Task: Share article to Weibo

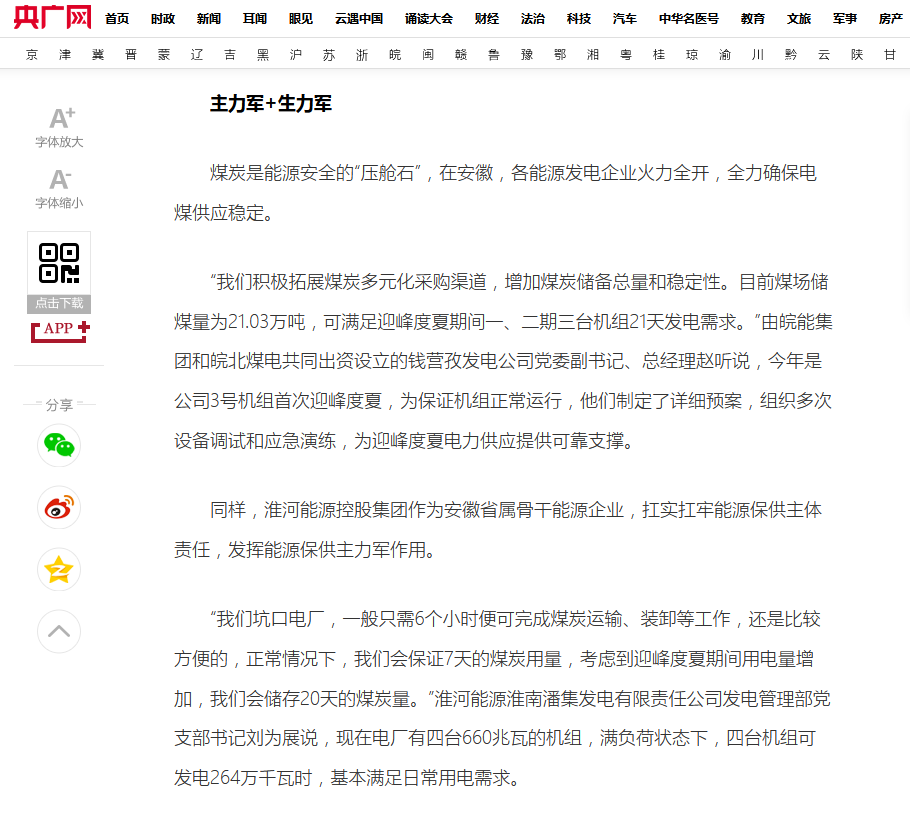Action: pos(59,507)
